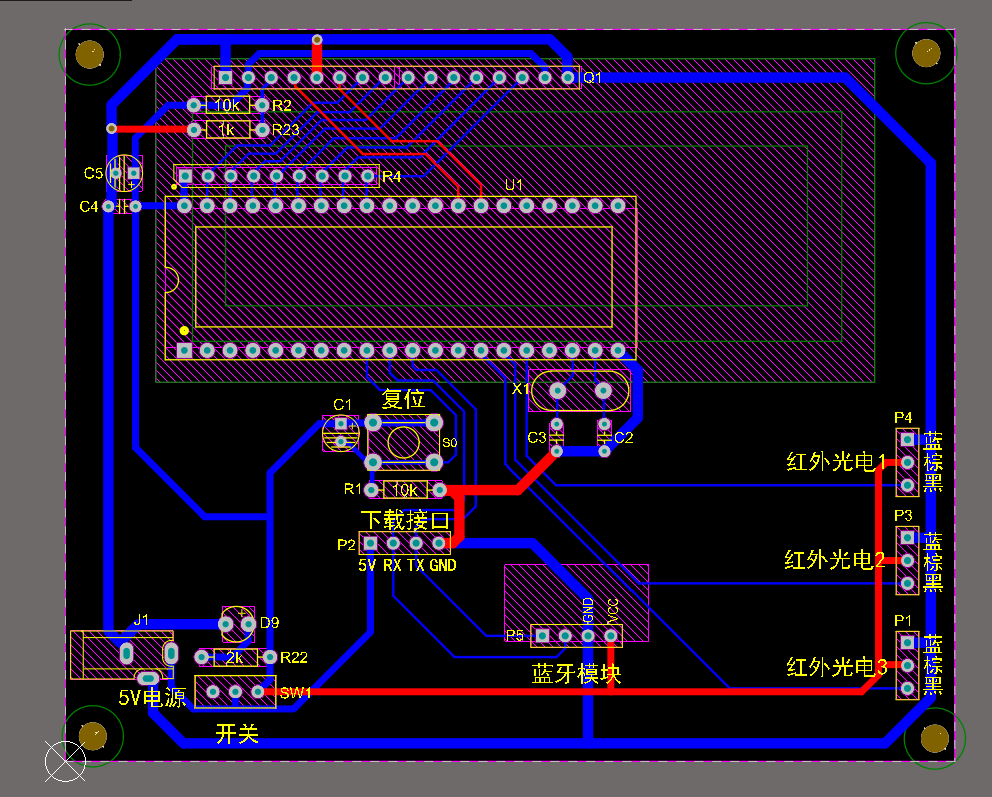Click the 下载接口 silkscreen label

(405, 521)
